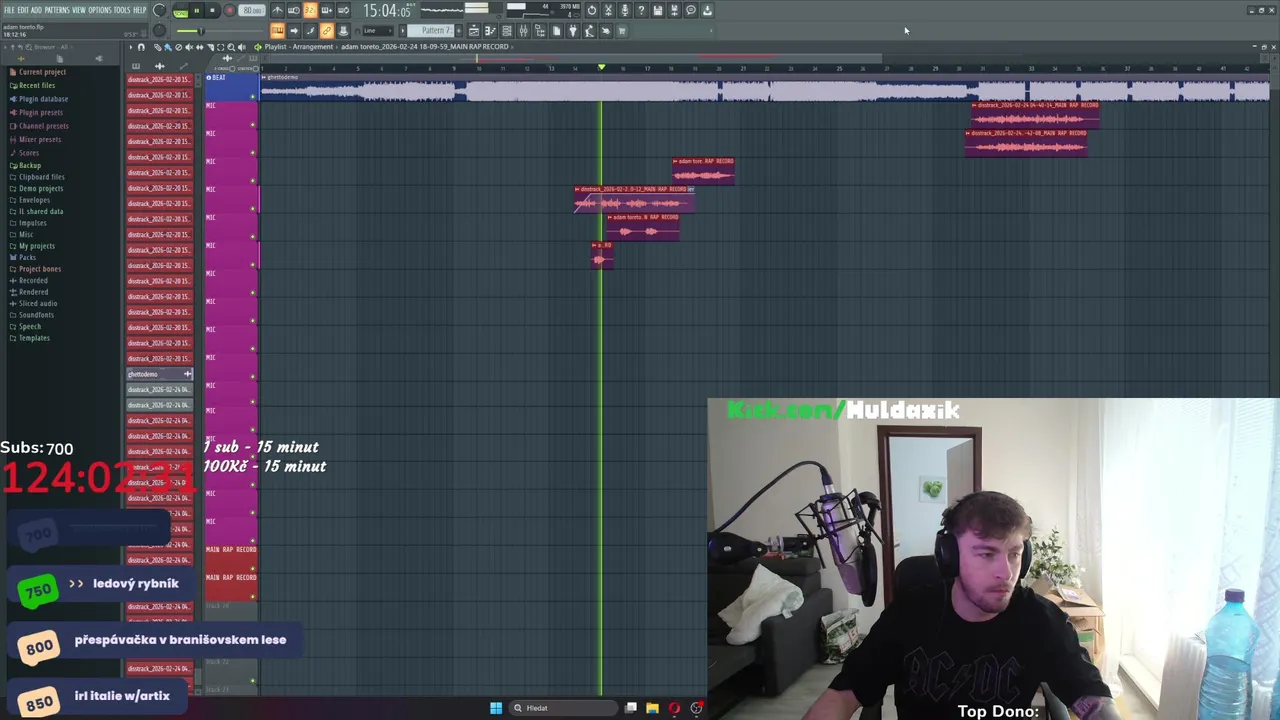
Task: Select the Slice tool in playlist
Action: [210, 47]
